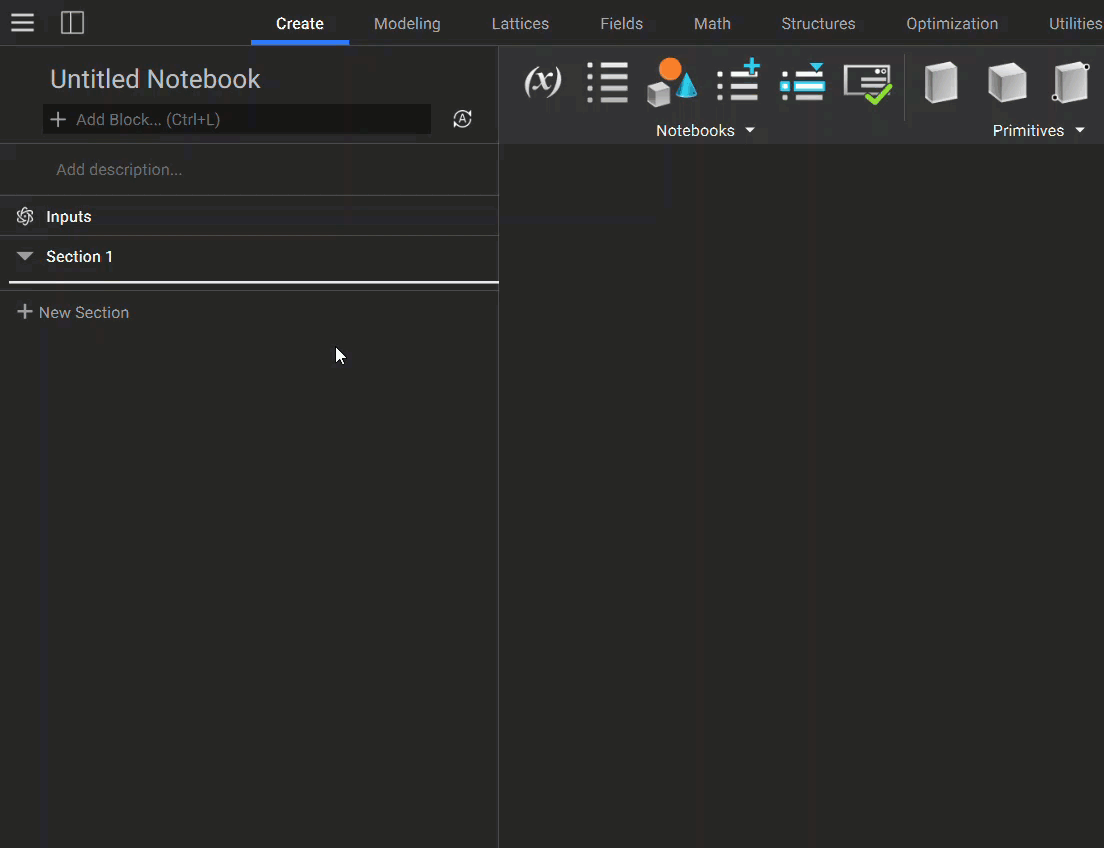Screen dimensions: 1104x848
Task: Toggle the split panel layout view
Action: click(x=72, y=22)
